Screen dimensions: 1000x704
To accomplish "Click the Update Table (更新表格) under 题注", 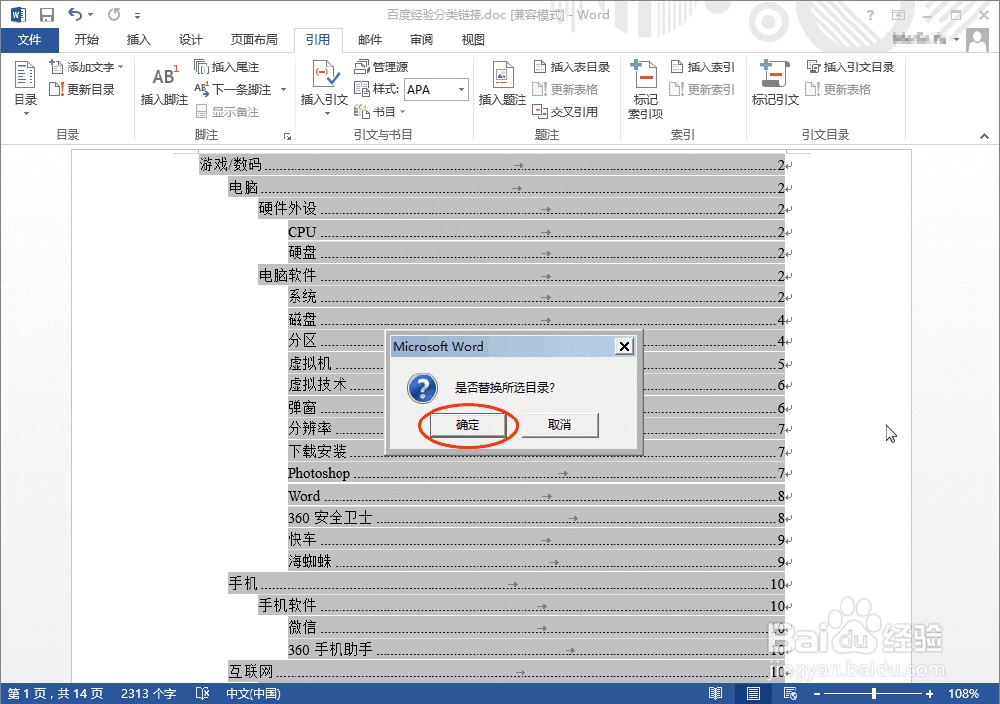I will coord(565,89).
